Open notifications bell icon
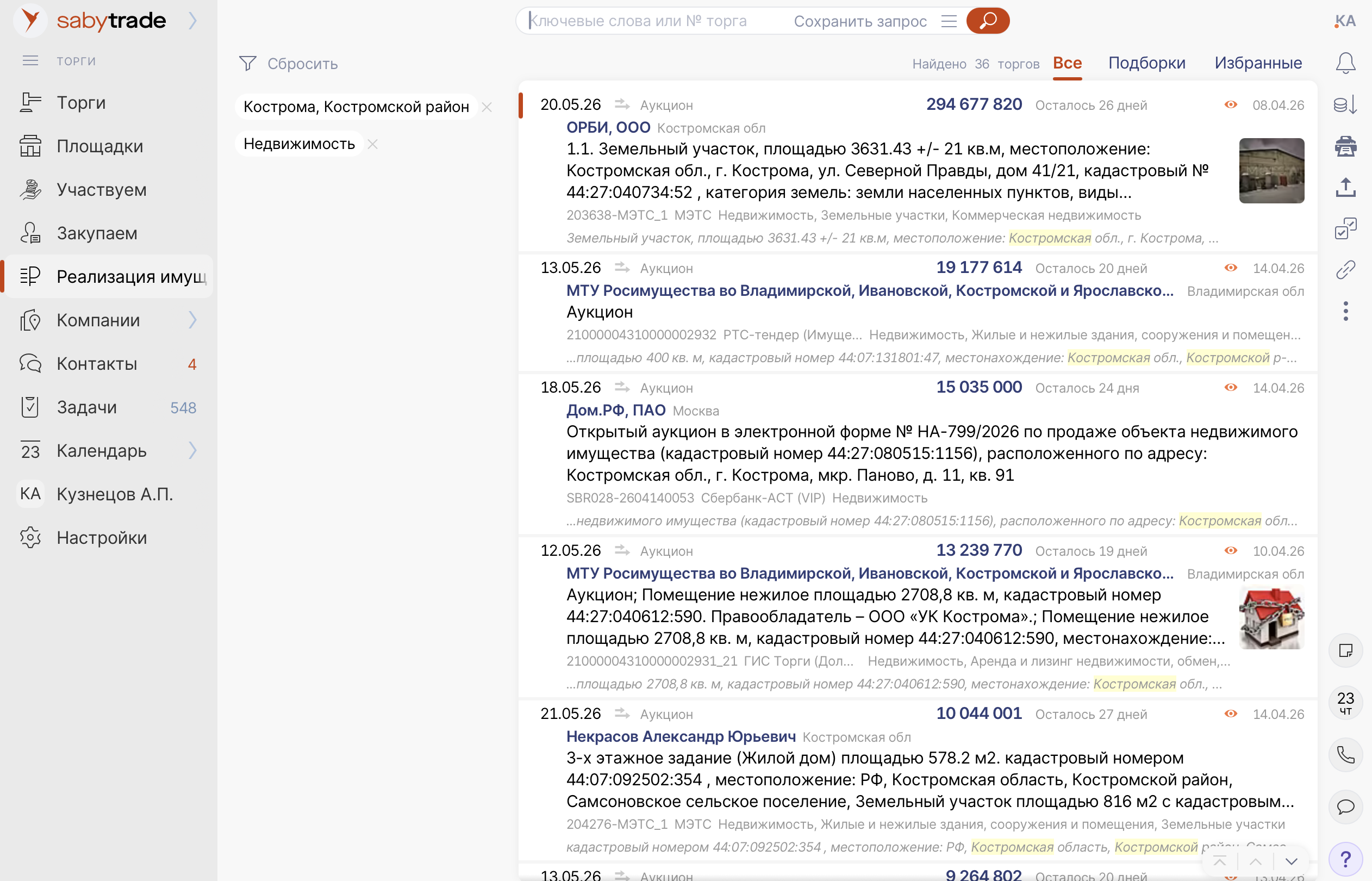 [x=1346, y=63]
